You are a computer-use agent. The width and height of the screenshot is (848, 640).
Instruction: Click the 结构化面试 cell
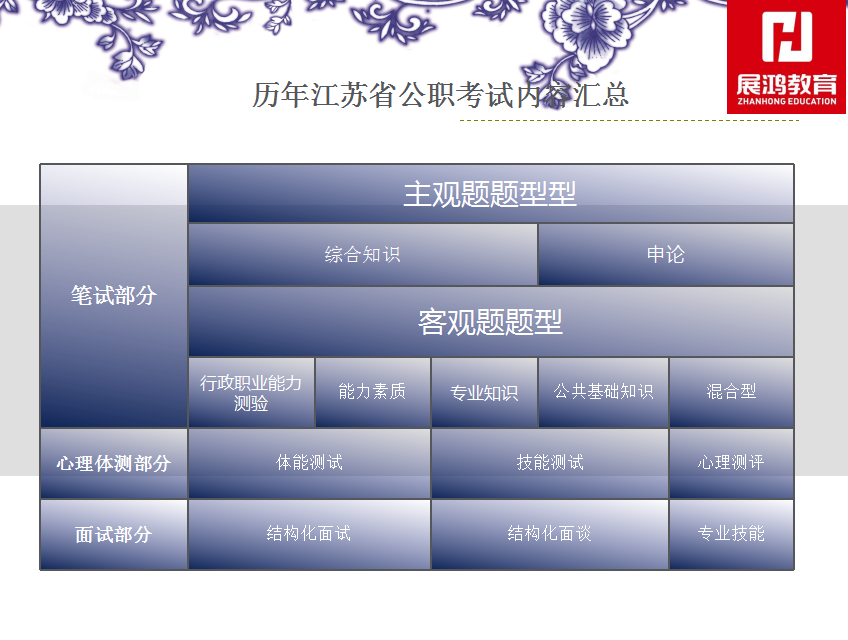point(309,534)
